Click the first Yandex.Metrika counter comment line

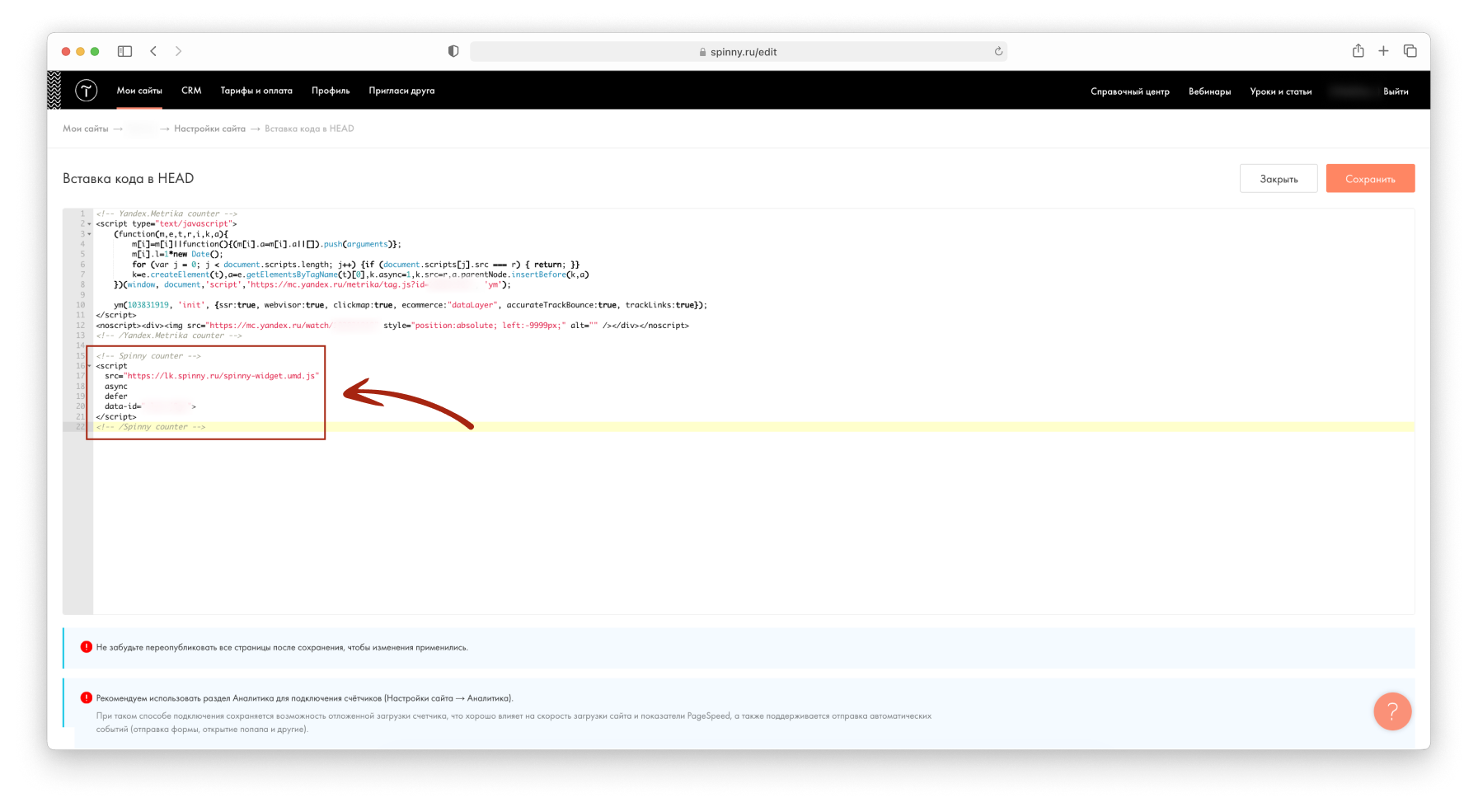[x=167, y=214]
